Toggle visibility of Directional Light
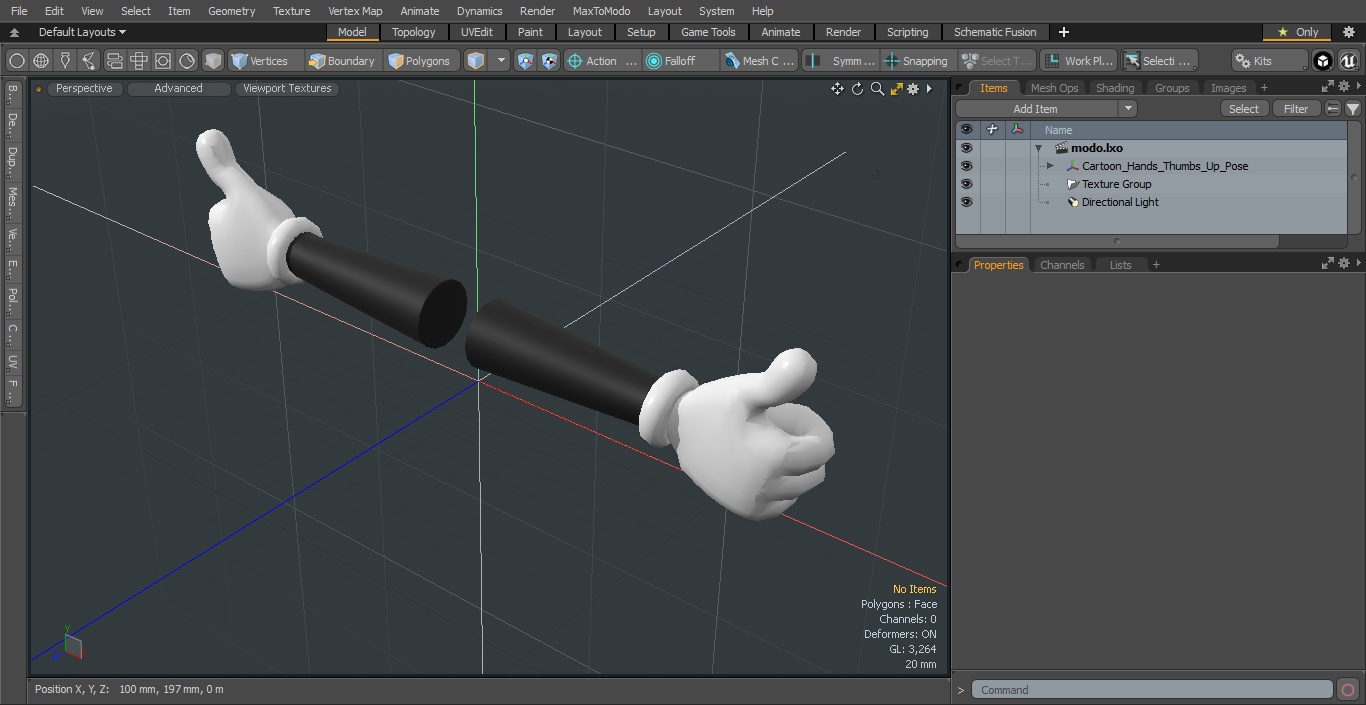 click(966, 202)
